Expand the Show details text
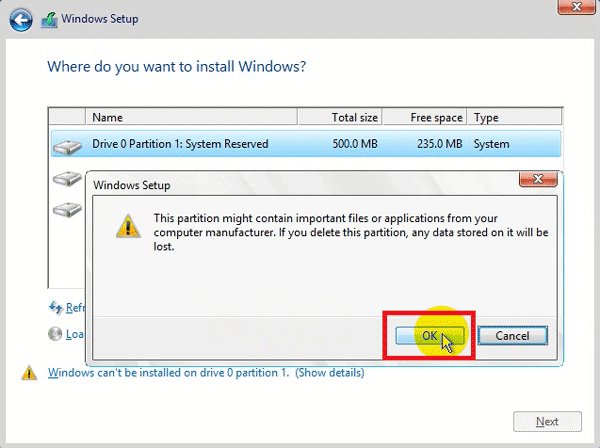The width and height of the screenshot is (600, 448). pyautogui.click(x=330, y=373)
